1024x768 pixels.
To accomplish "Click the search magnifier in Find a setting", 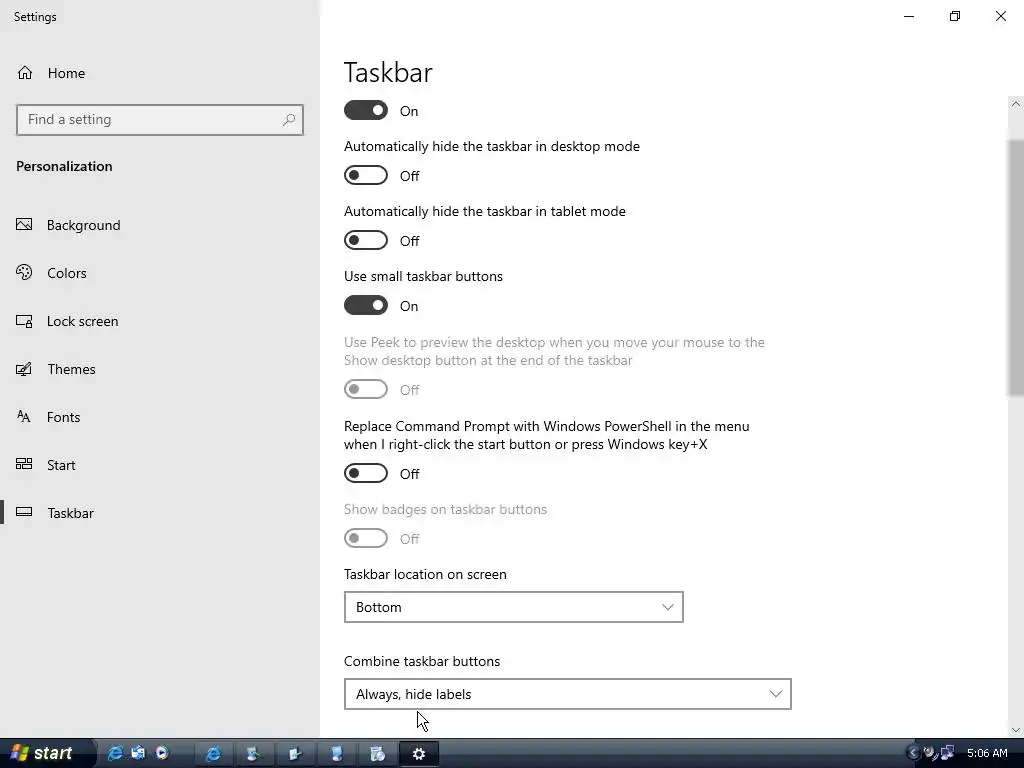I will click(289, 120).
